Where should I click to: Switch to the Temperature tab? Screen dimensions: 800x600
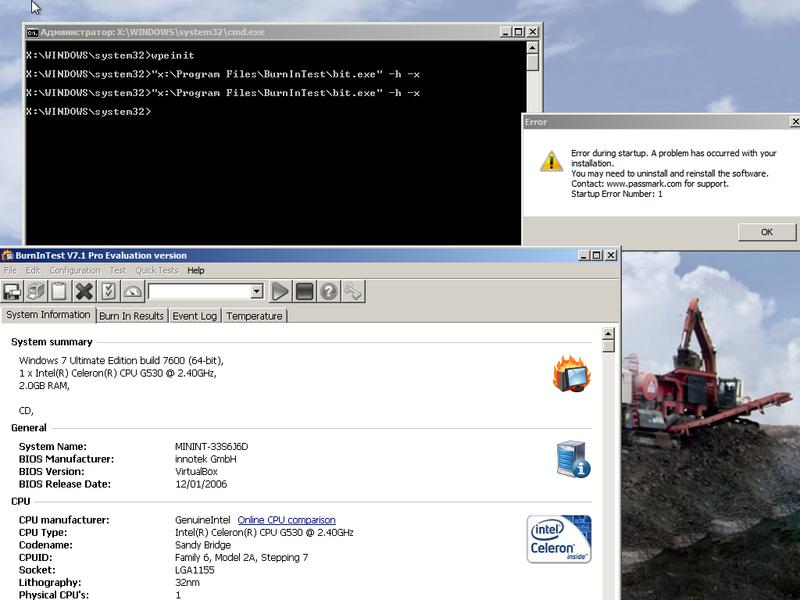click(254, 316)
